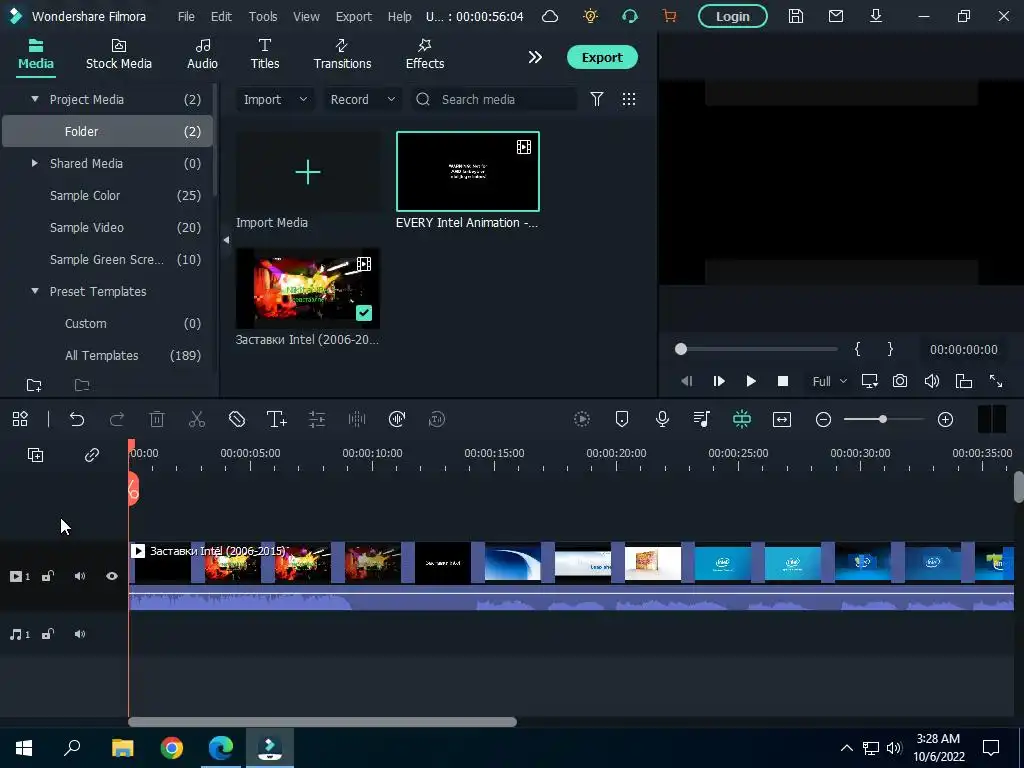Toggle the render preview icon
Image resolution: width=1024 pixels, height=768 pixels.
tap(581, 419)
